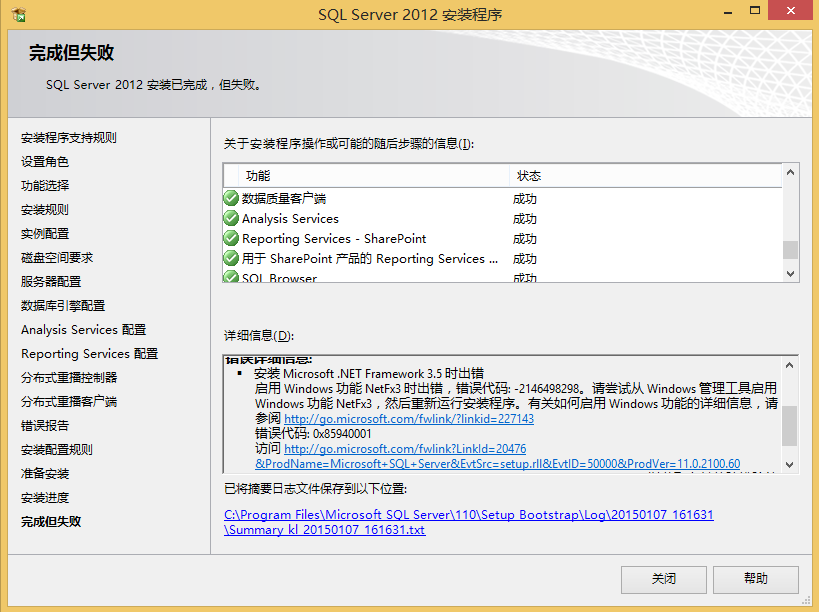Select the Analysis Services feature row text
The width and height of the screenshot is (819, 612).
click(290, 219)
